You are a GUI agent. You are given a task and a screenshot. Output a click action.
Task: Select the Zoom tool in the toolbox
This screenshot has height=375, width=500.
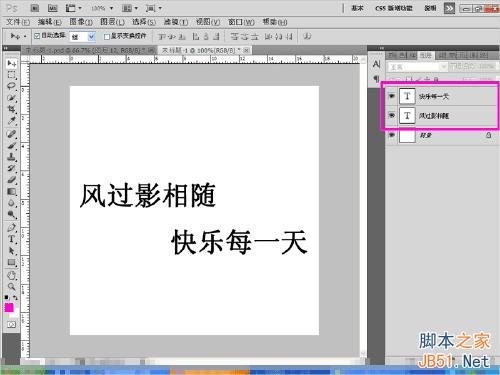click(12, 287)
